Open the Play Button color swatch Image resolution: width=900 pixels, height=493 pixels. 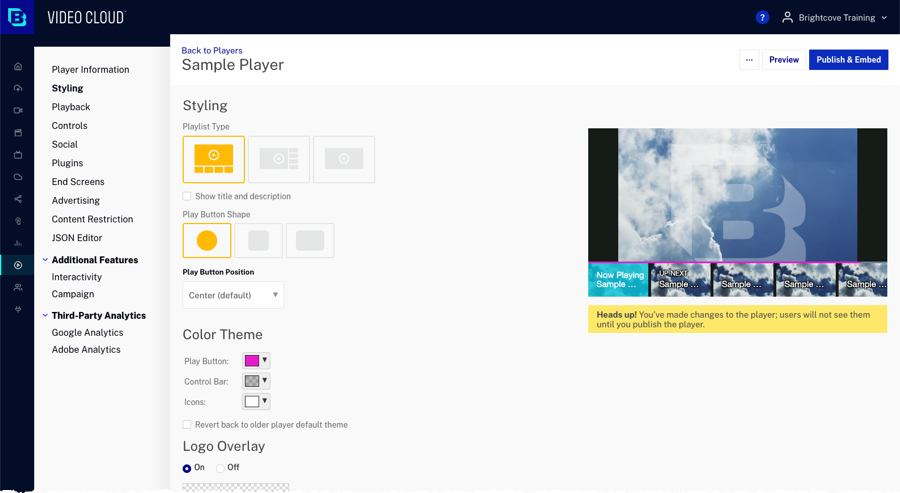point(256,361)
